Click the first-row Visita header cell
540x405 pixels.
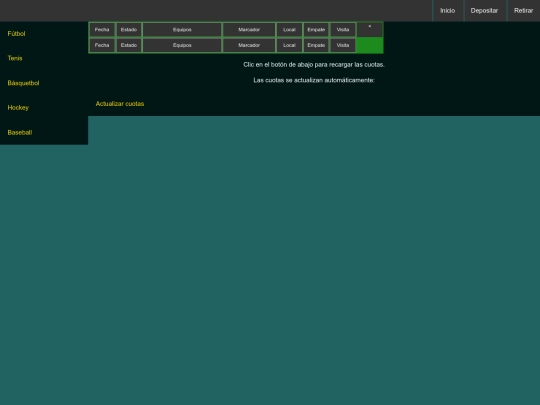click(343, 30)
